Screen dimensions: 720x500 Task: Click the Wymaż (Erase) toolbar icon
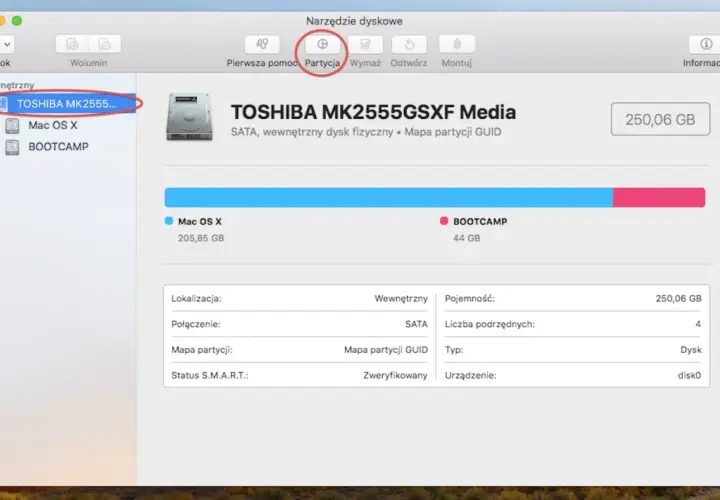[x=366, y=45]
